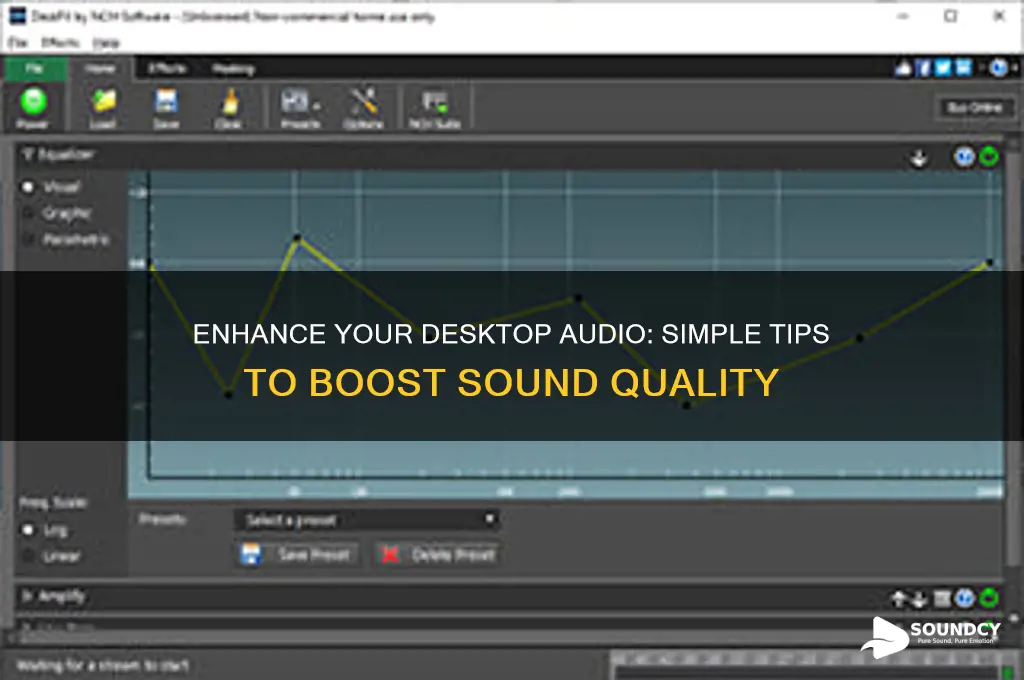Click the Save disk icon in toolbar

click(166, 101)
